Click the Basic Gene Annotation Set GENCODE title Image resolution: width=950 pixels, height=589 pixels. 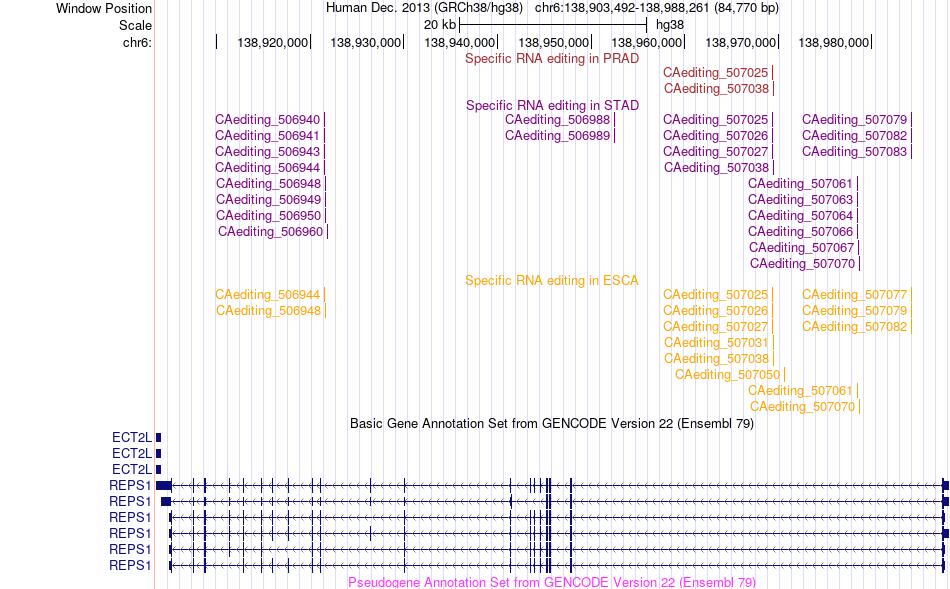coord(552,424)
